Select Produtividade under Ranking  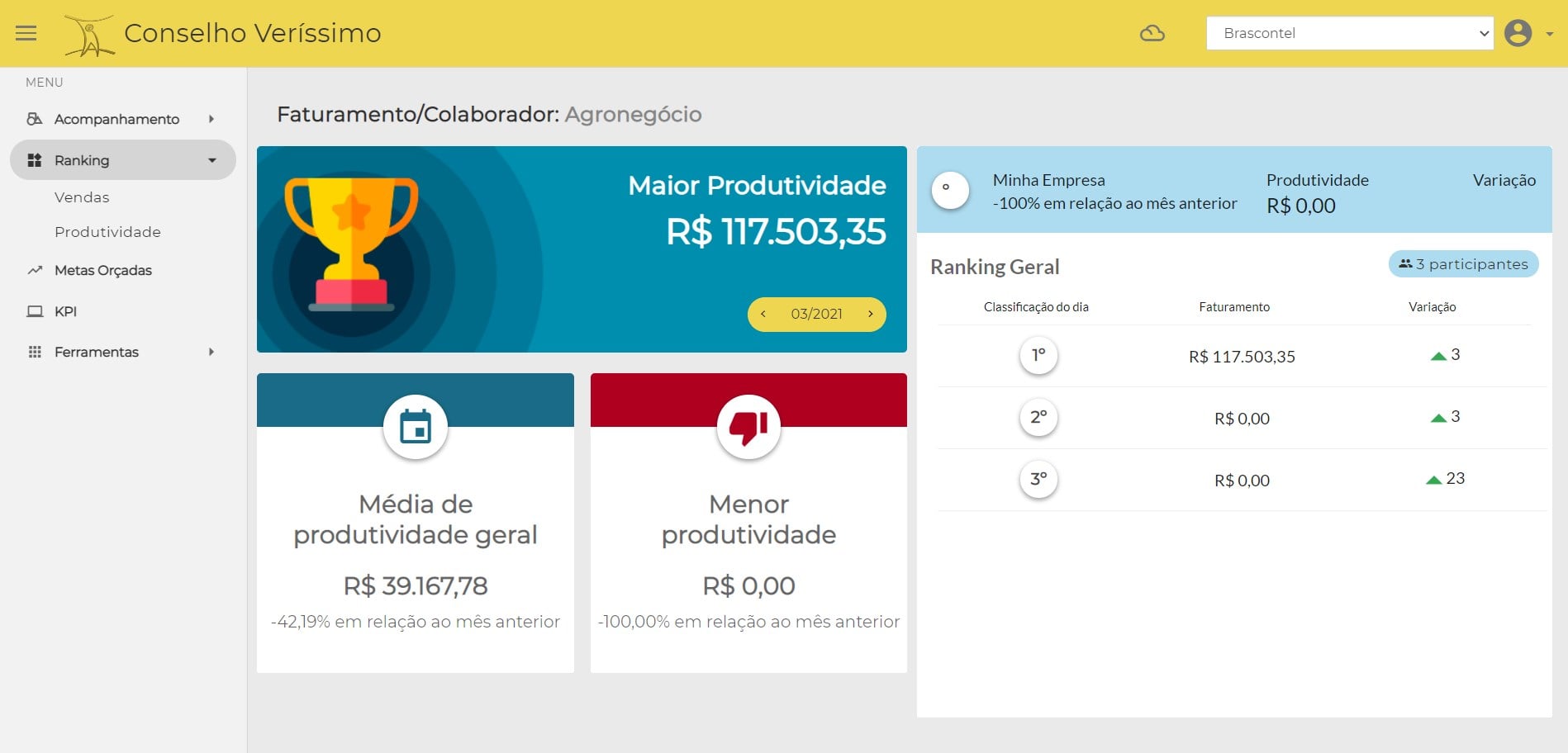coord(107,232)
